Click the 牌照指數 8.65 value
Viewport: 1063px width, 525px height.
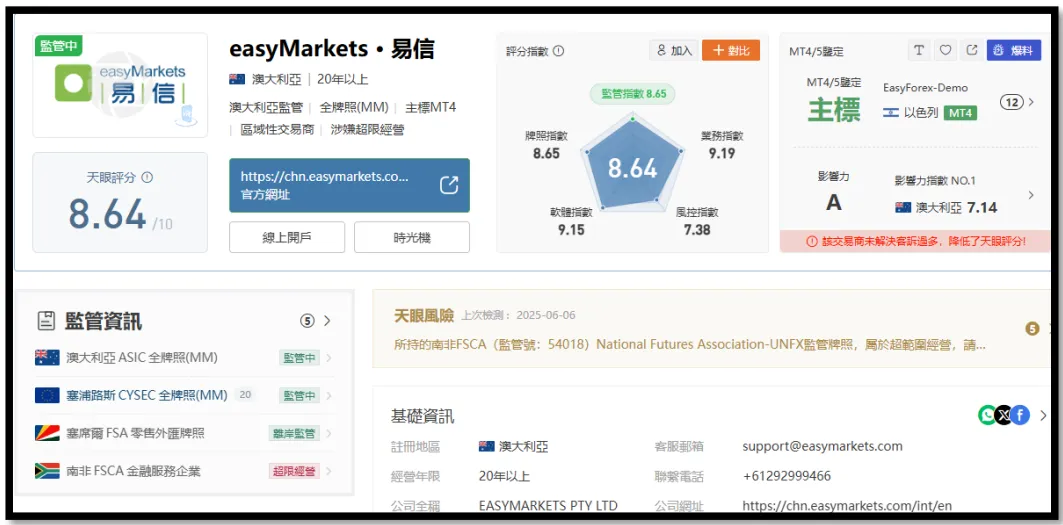pos(546,153)
